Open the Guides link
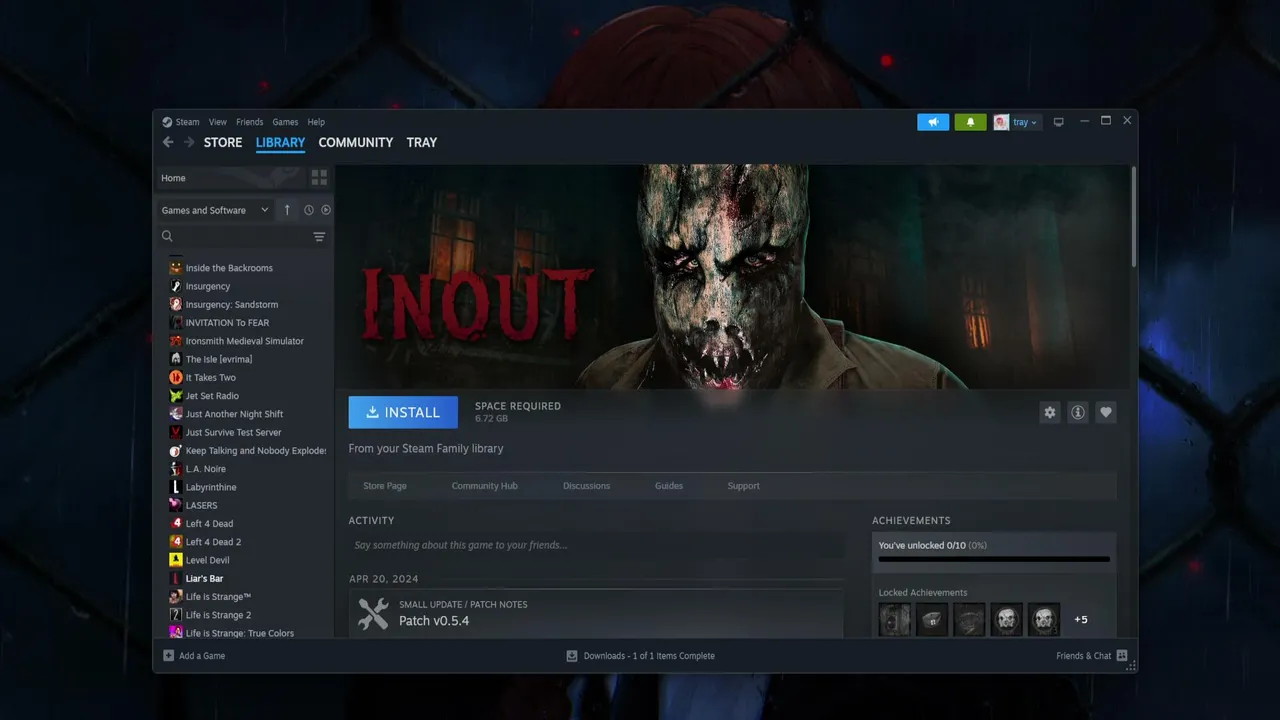Viewport: 1280px width, 720px height. pos(669,486)
